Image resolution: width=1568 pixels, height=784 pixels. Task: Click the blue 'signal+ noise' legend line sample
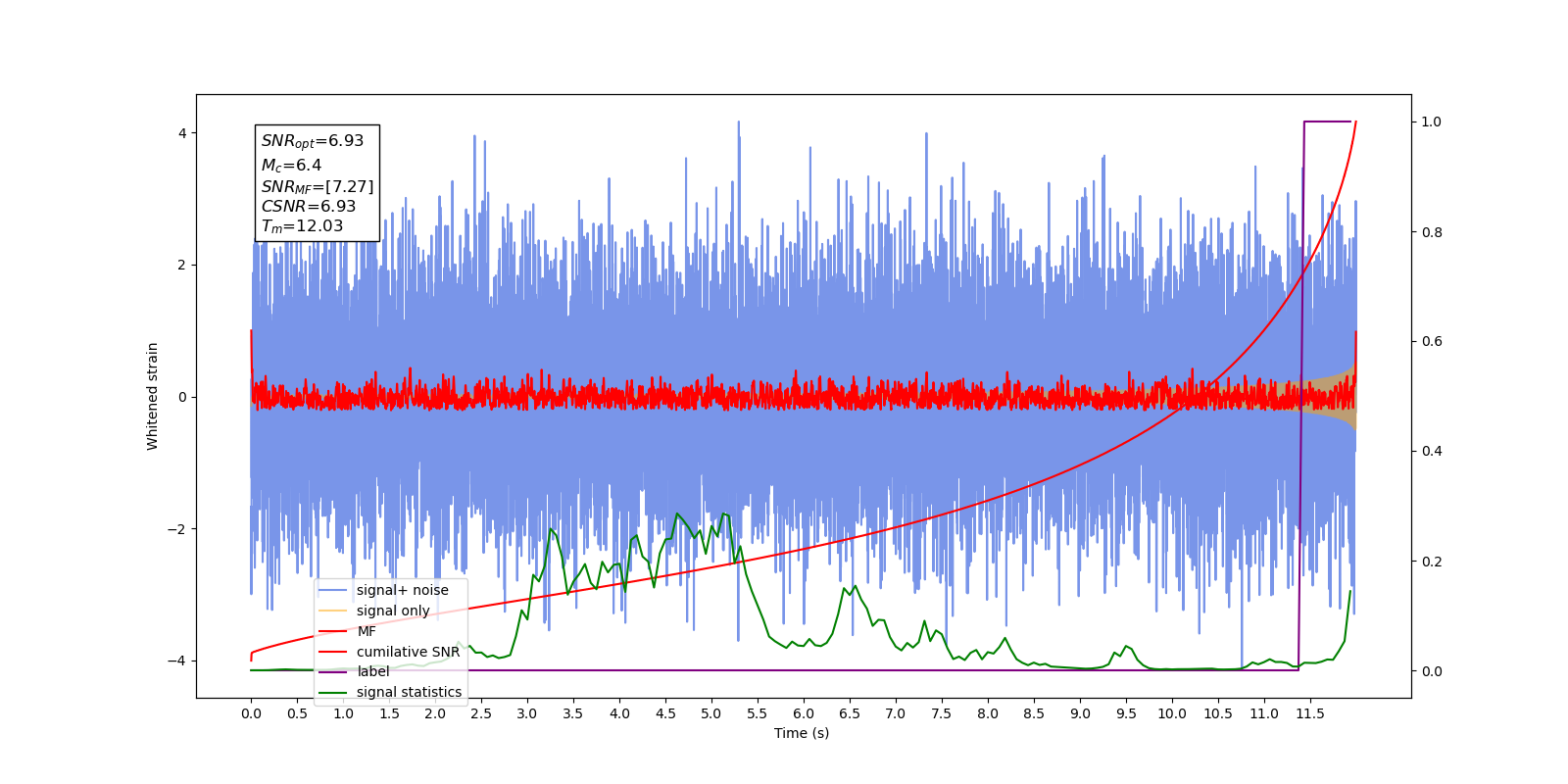333,590
